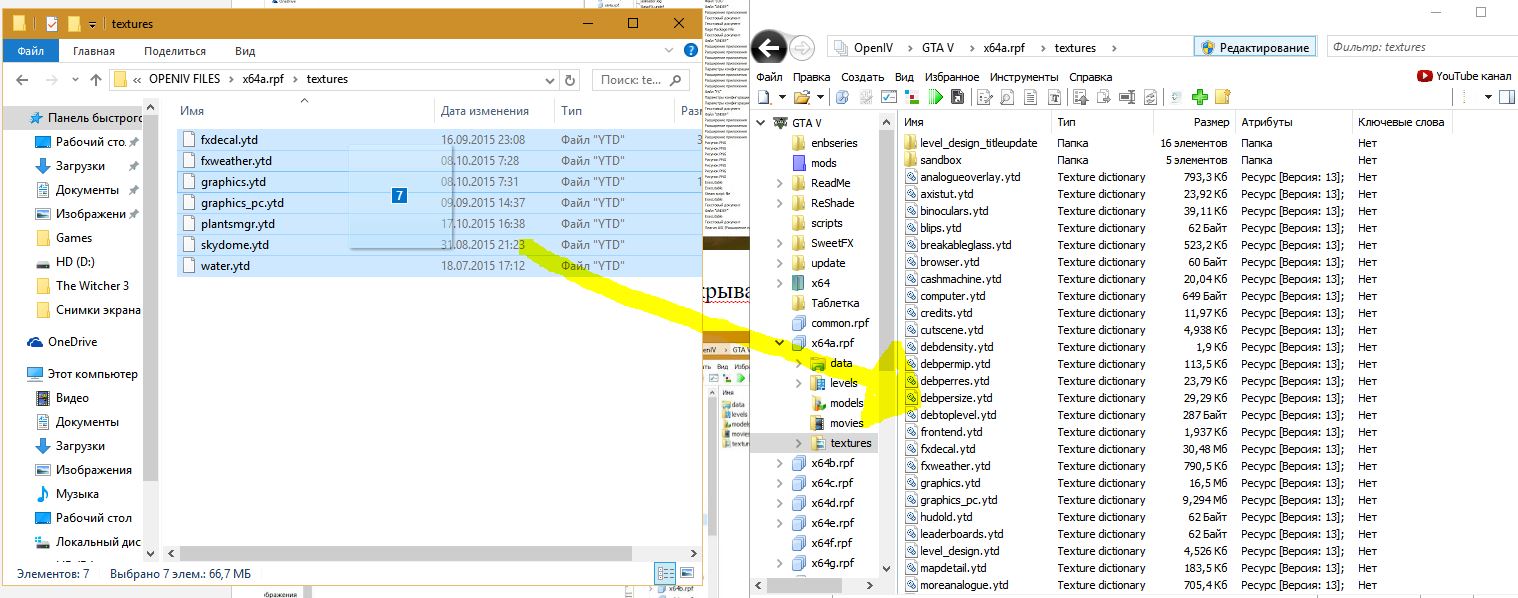
Task: Open Explorer quick access toolbar dropdown
Action: coord(93,23)
